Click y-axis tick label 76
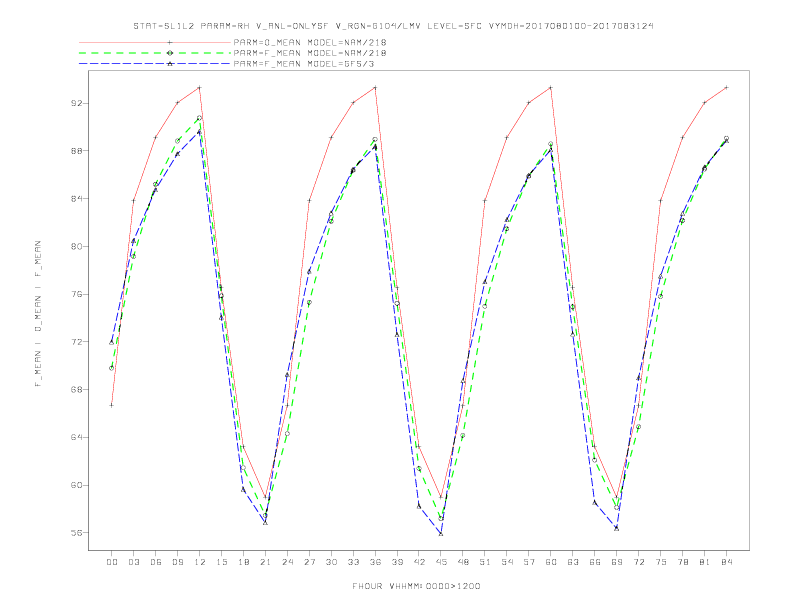The image size is (792, 612). pyautogui.click(x=76, y=294)
